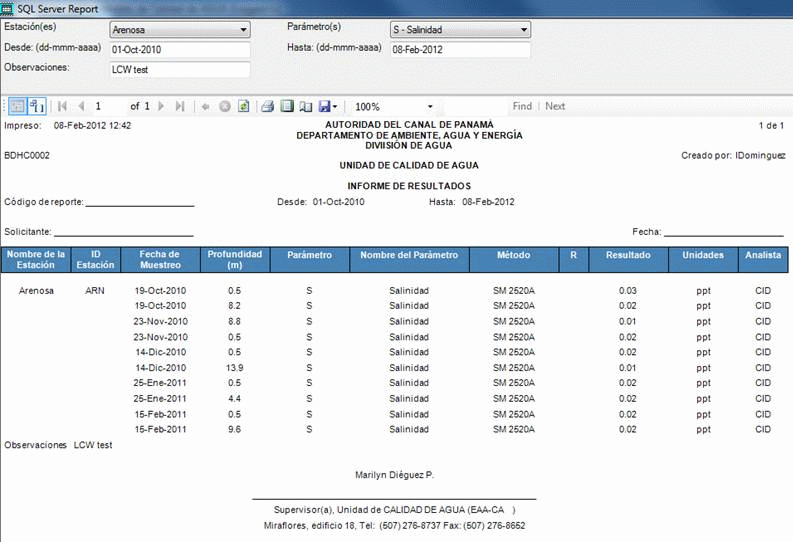Expand the 100% zoom dropdown
This screenshot has width=793, height=542.
pyautogui.click(x=430, y=106)
